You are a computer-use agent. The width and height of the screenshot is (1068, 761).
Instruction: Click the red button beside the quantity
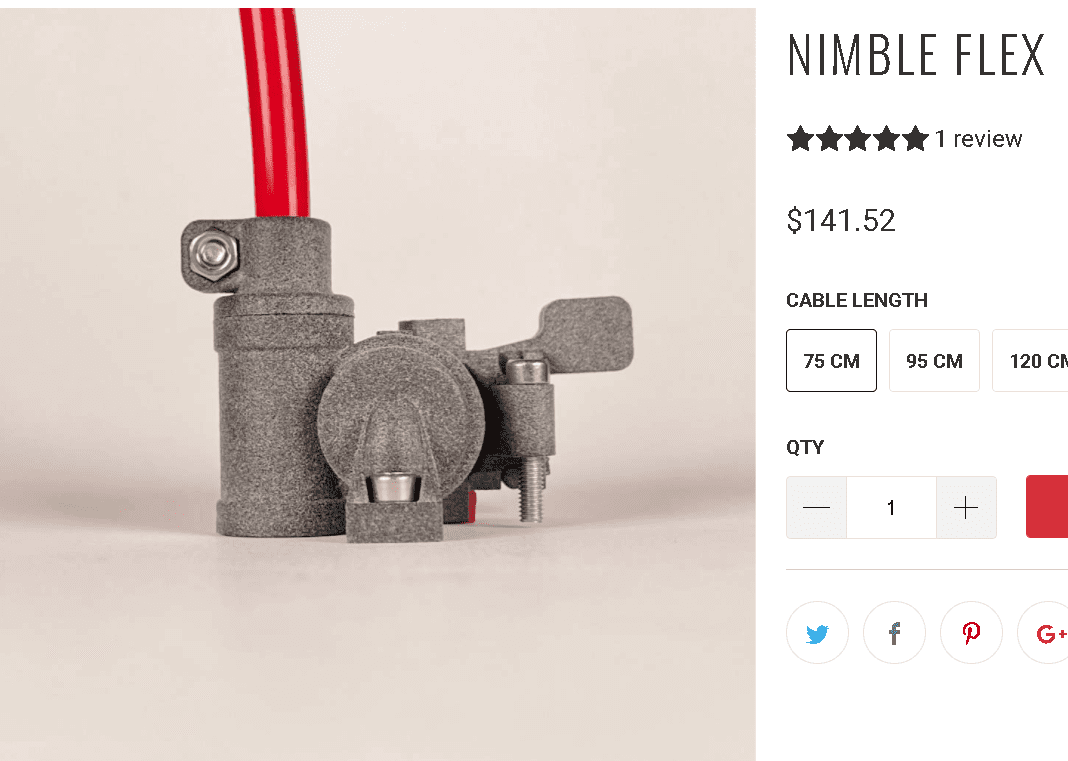(1048, 506)
